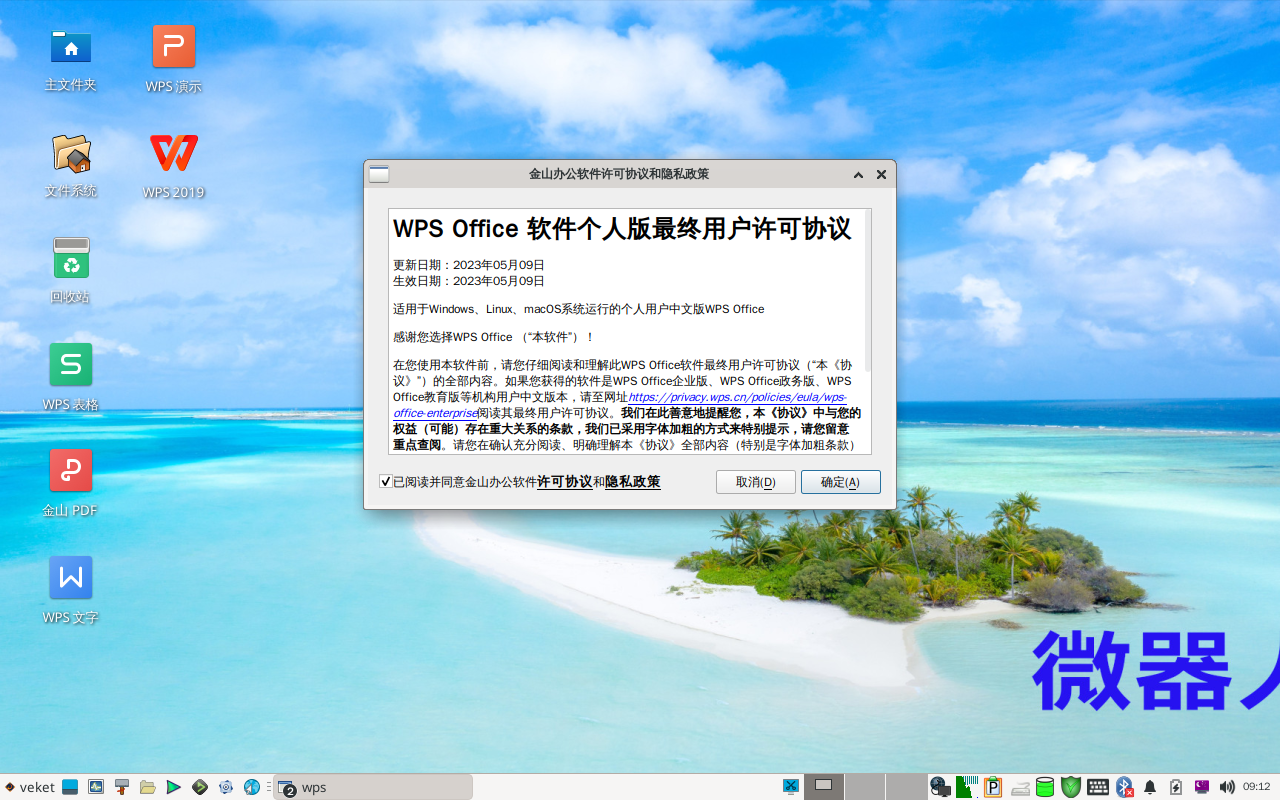Open the 主文件夹 home folder icon
This screenshot has height=800, width=1280.
[71, 58]
